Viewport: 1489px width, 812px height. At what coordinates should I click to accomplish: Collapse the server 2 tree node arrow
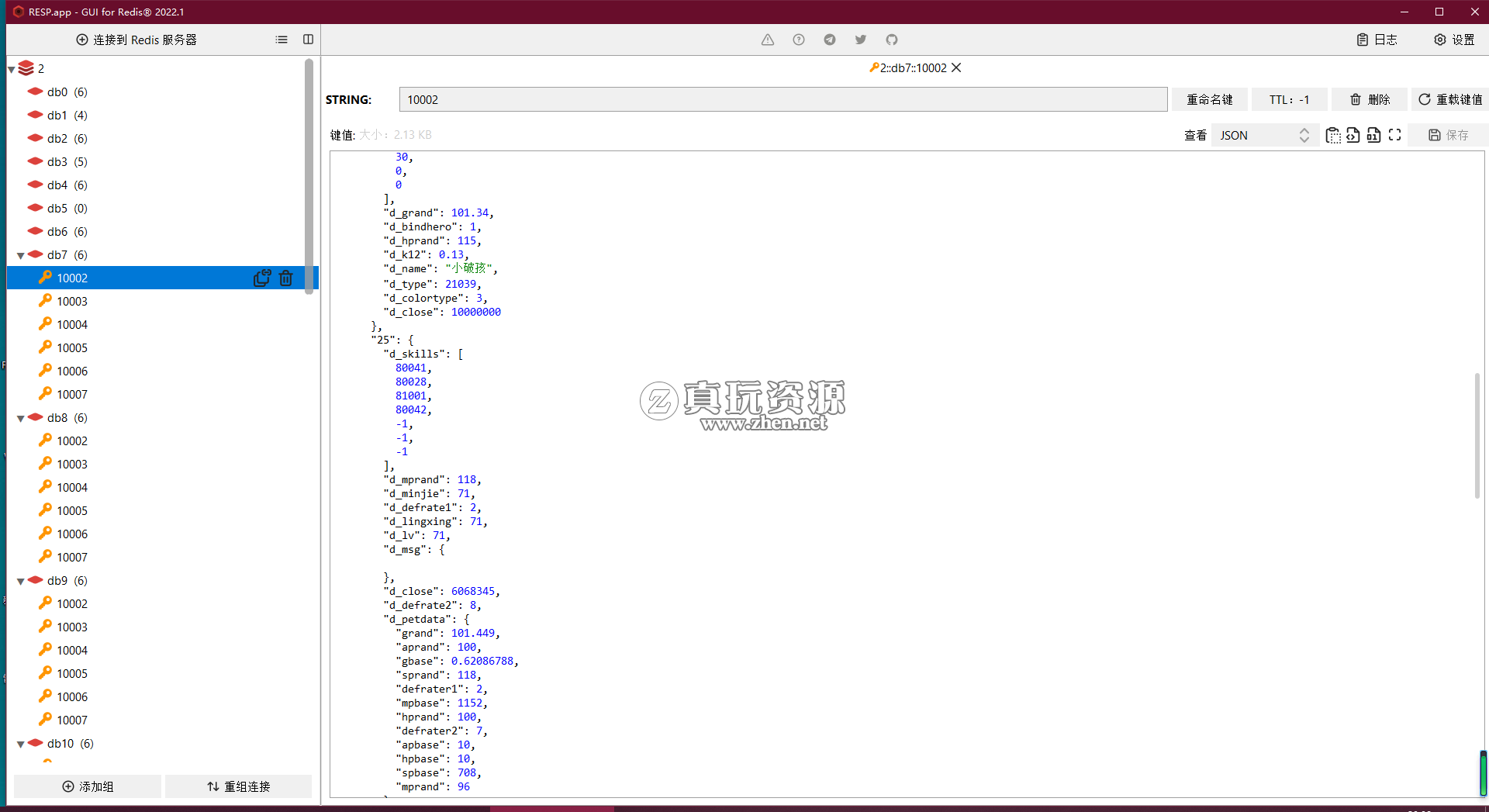pyautogui.click(x=12, y=69)
